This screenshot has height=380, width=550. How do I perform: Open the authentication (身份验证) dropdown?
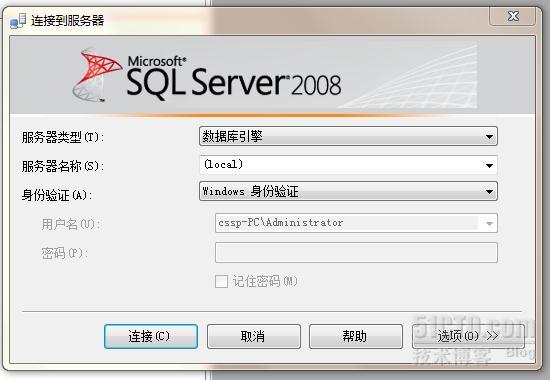pos(348,191)
